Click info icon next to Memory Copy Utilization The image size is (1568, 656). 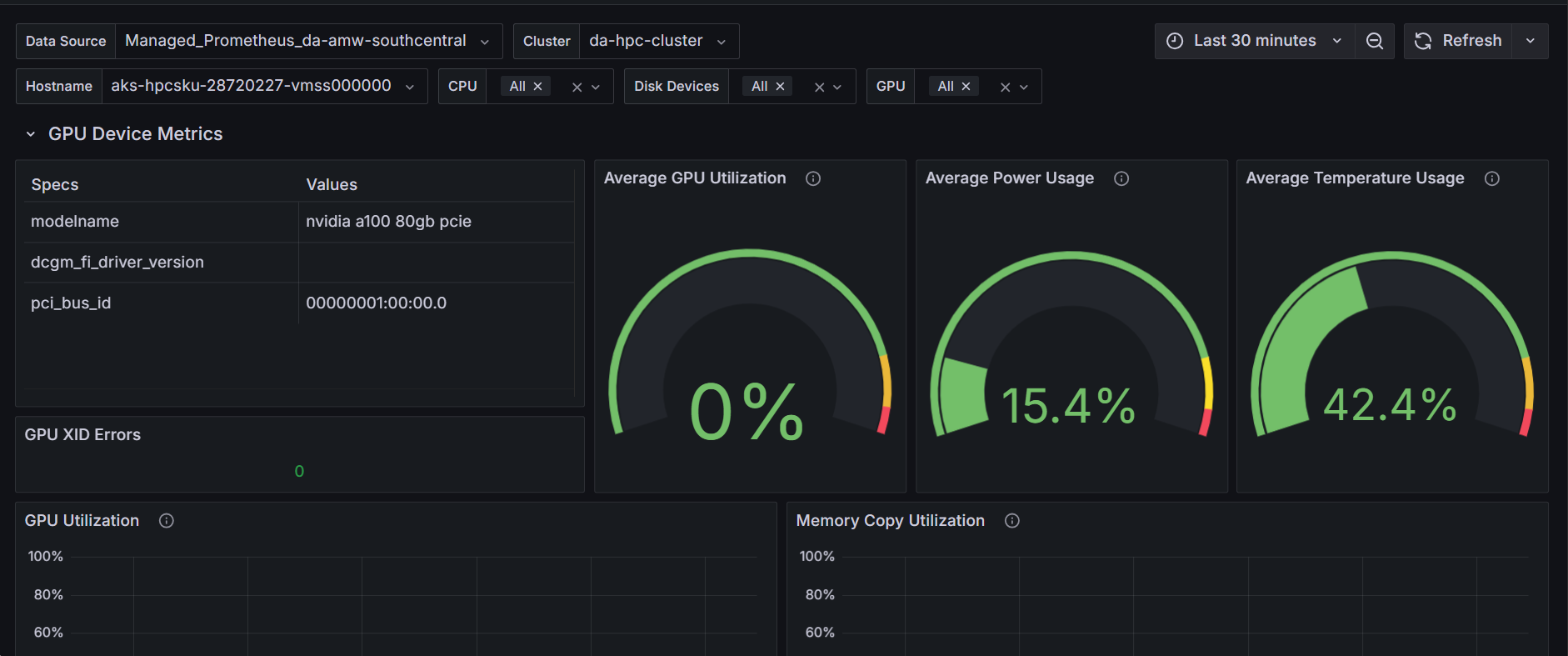[x=1012, y=521]
